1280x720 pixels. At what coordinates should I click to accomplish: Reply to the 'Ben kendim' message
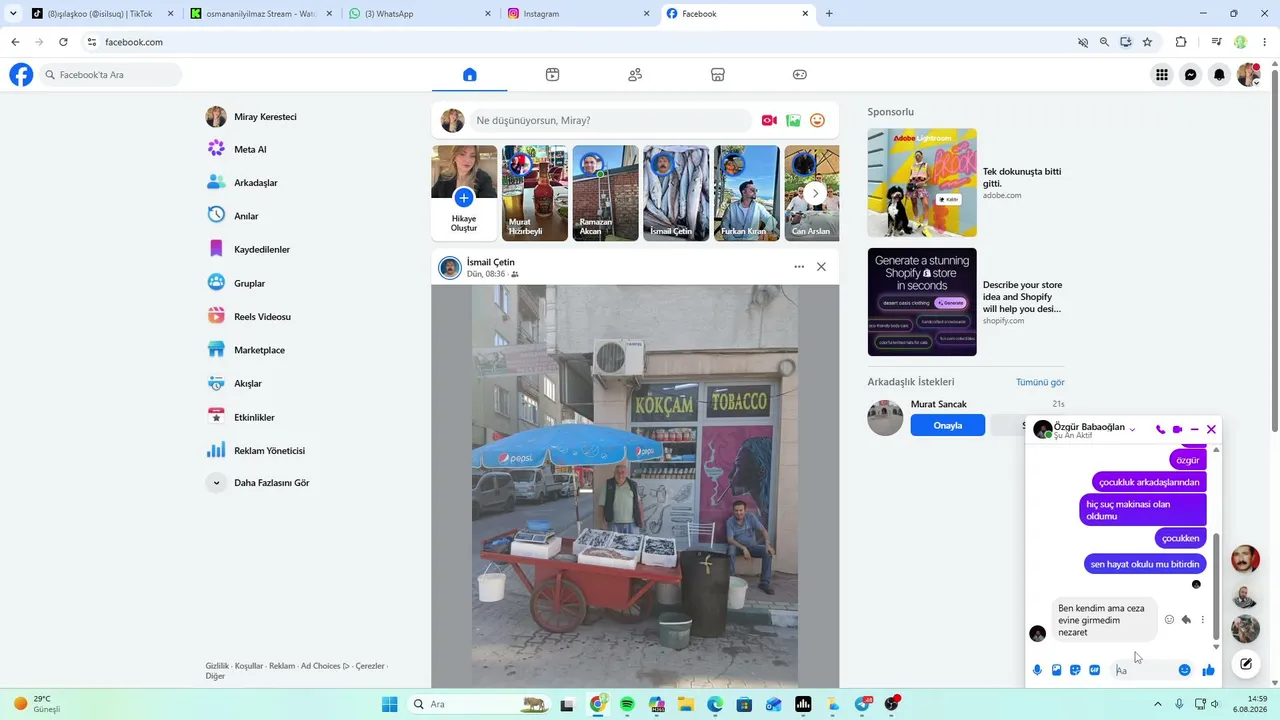[x=1186, y=620]
